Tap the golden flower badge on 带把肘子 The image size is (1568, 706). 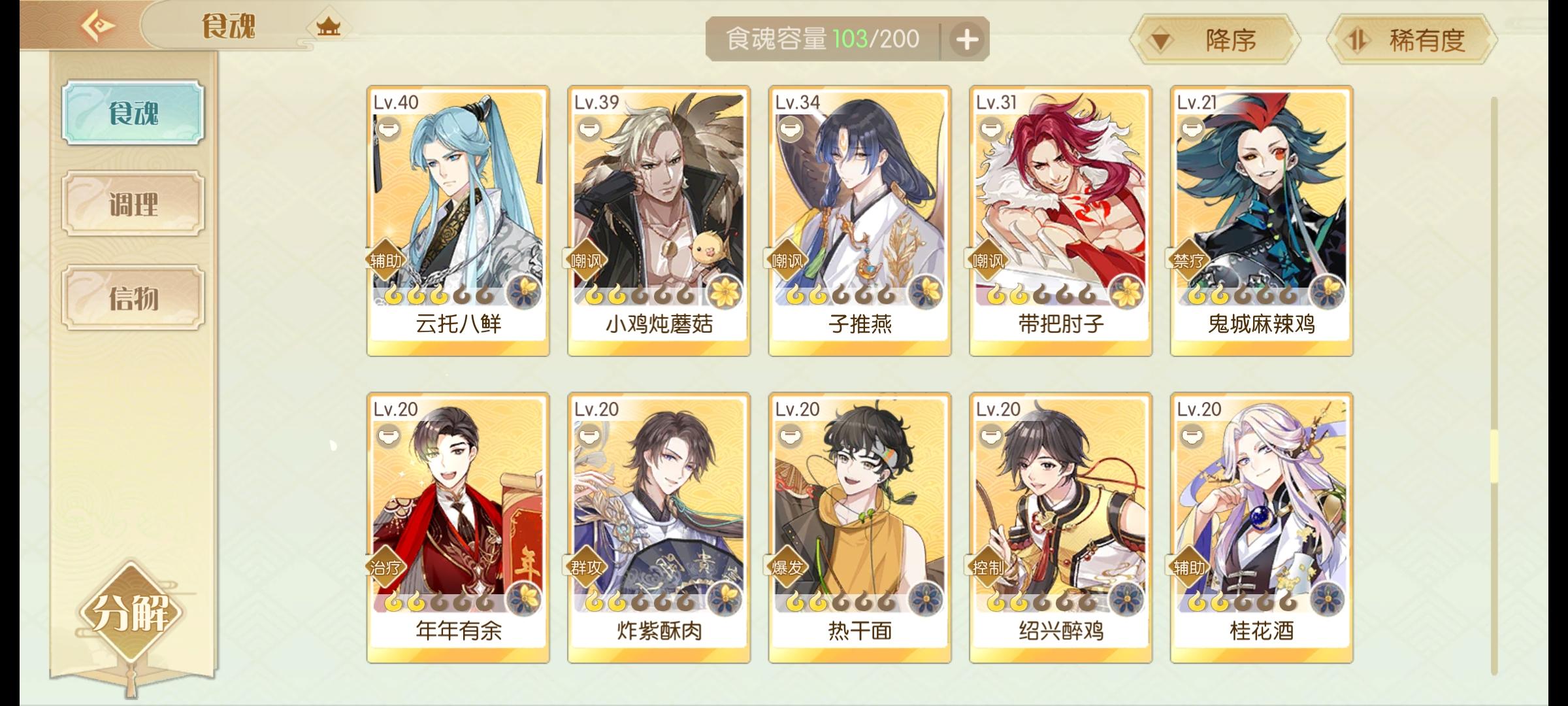coord(1127,291)
